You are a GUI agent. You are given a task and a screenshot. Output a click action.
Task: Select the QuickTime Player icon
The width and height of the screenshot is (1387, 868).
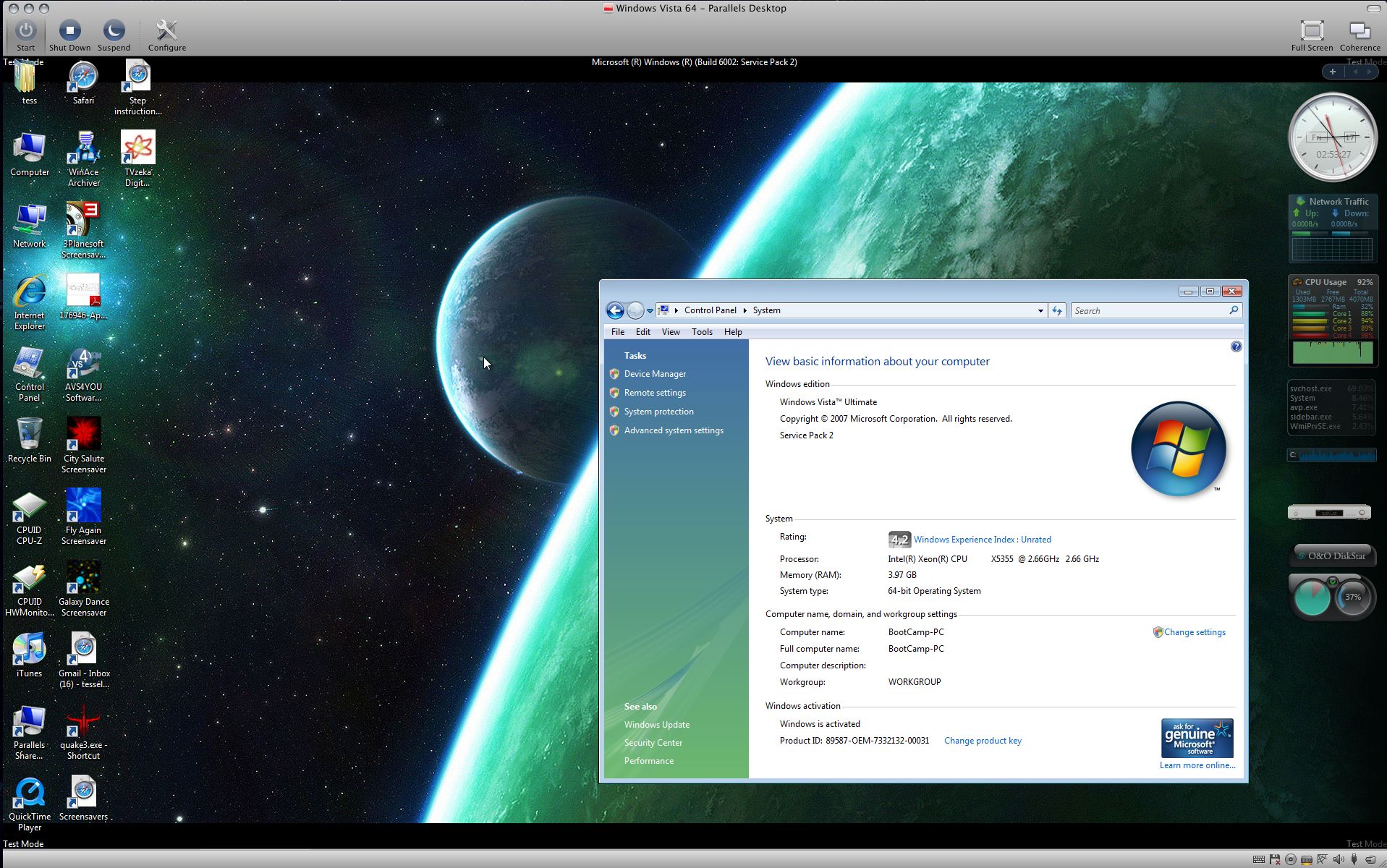click(x=30, y=804)
